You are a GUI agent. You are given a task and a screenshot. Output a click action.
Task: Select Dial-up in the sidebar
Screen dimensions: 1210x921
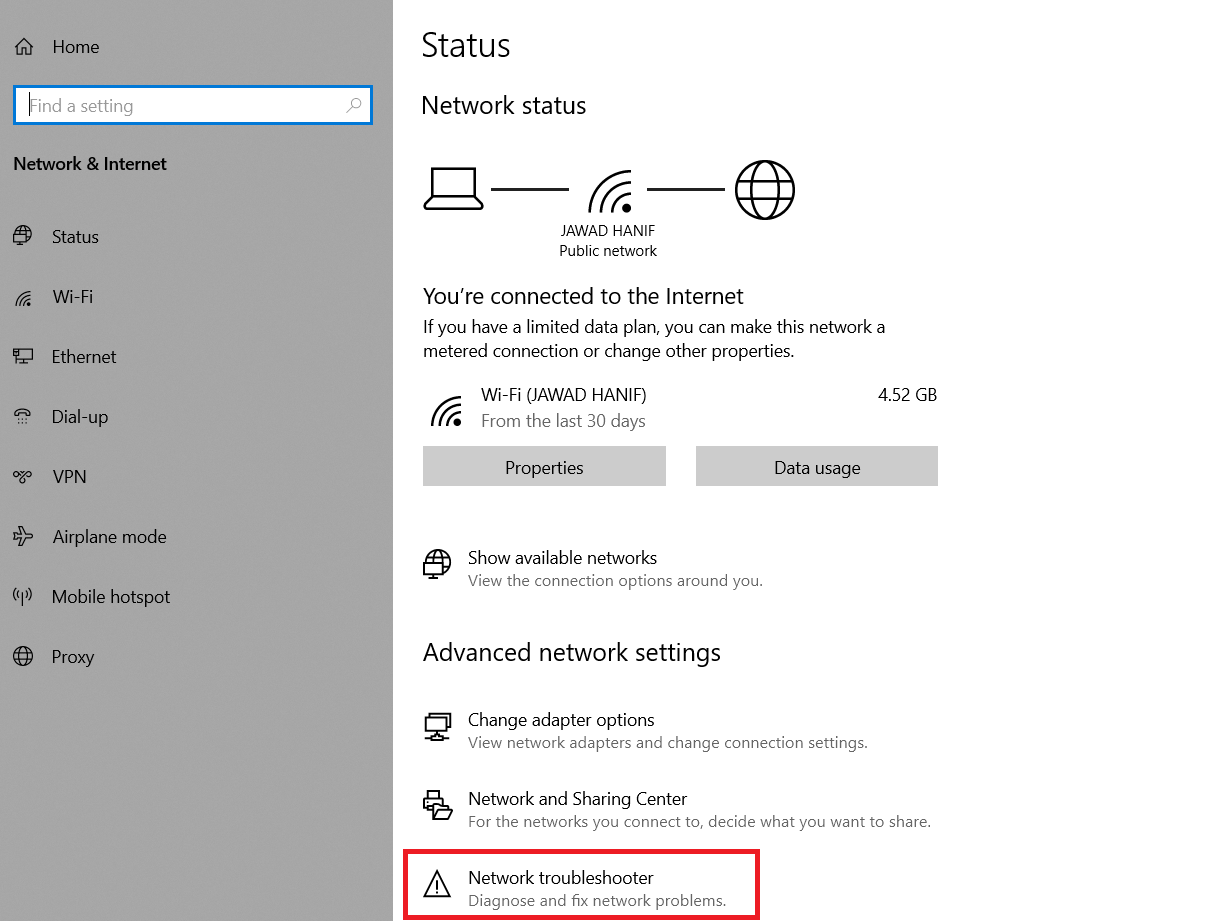[80, 417]
